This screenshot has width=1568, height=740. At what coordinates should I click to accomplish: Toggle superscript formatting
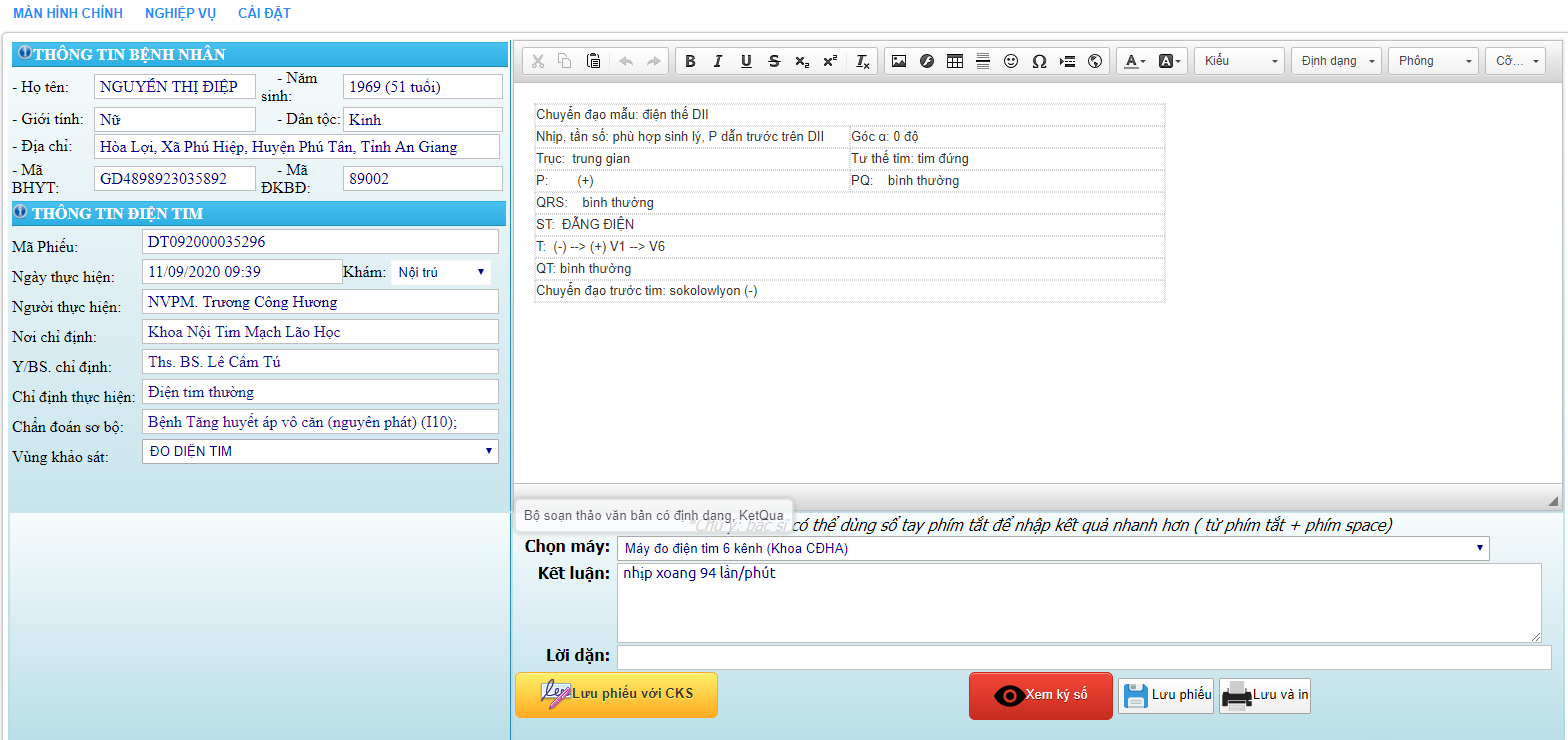(830, 61)
